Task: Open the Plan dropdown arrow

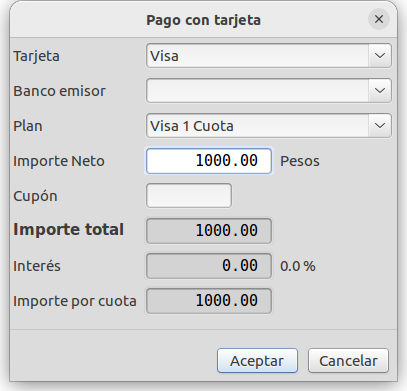Action: click(380, 126)
